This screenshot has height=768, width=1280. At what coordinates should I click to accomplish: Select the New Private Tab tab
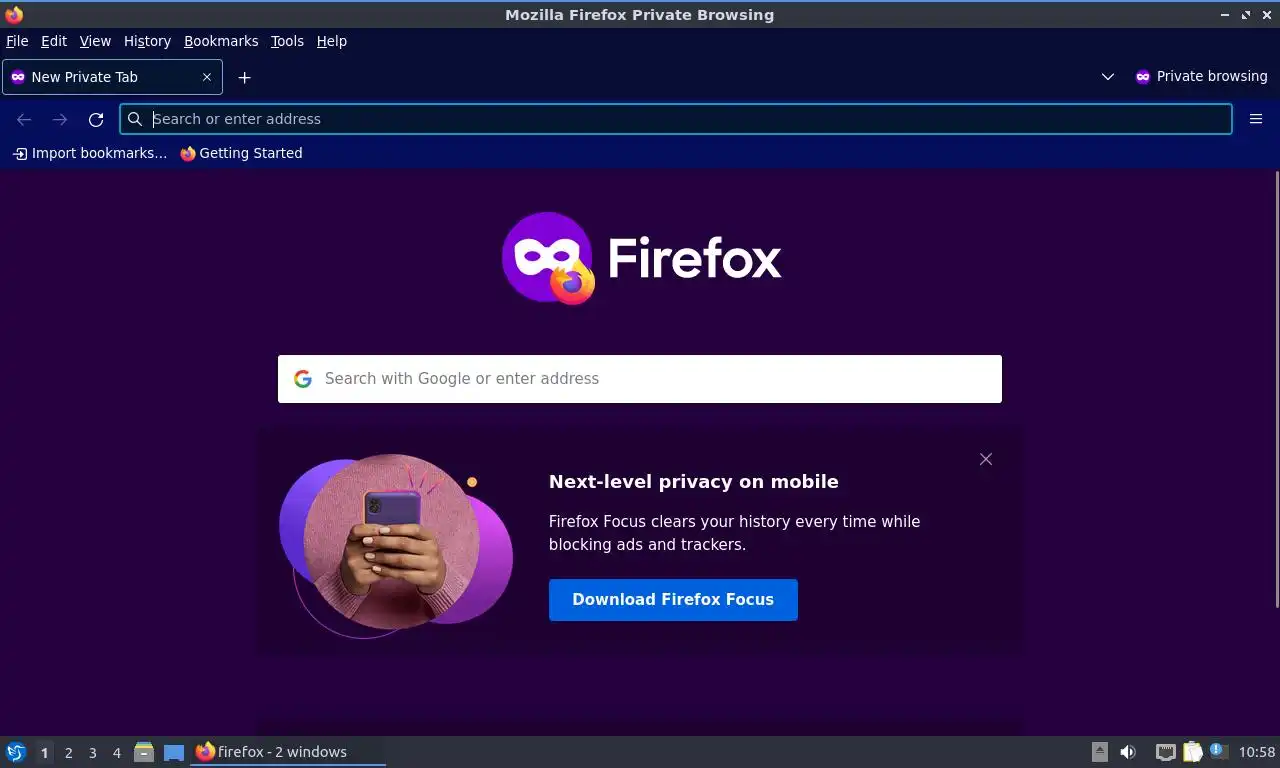pyautogui.click(x=112, y=77)
